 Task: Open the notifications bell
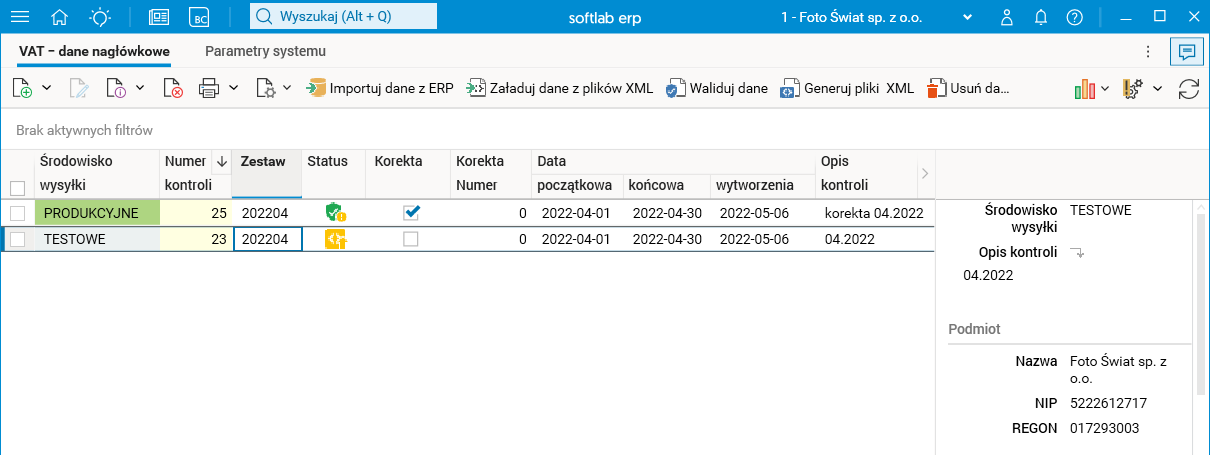1041,17
